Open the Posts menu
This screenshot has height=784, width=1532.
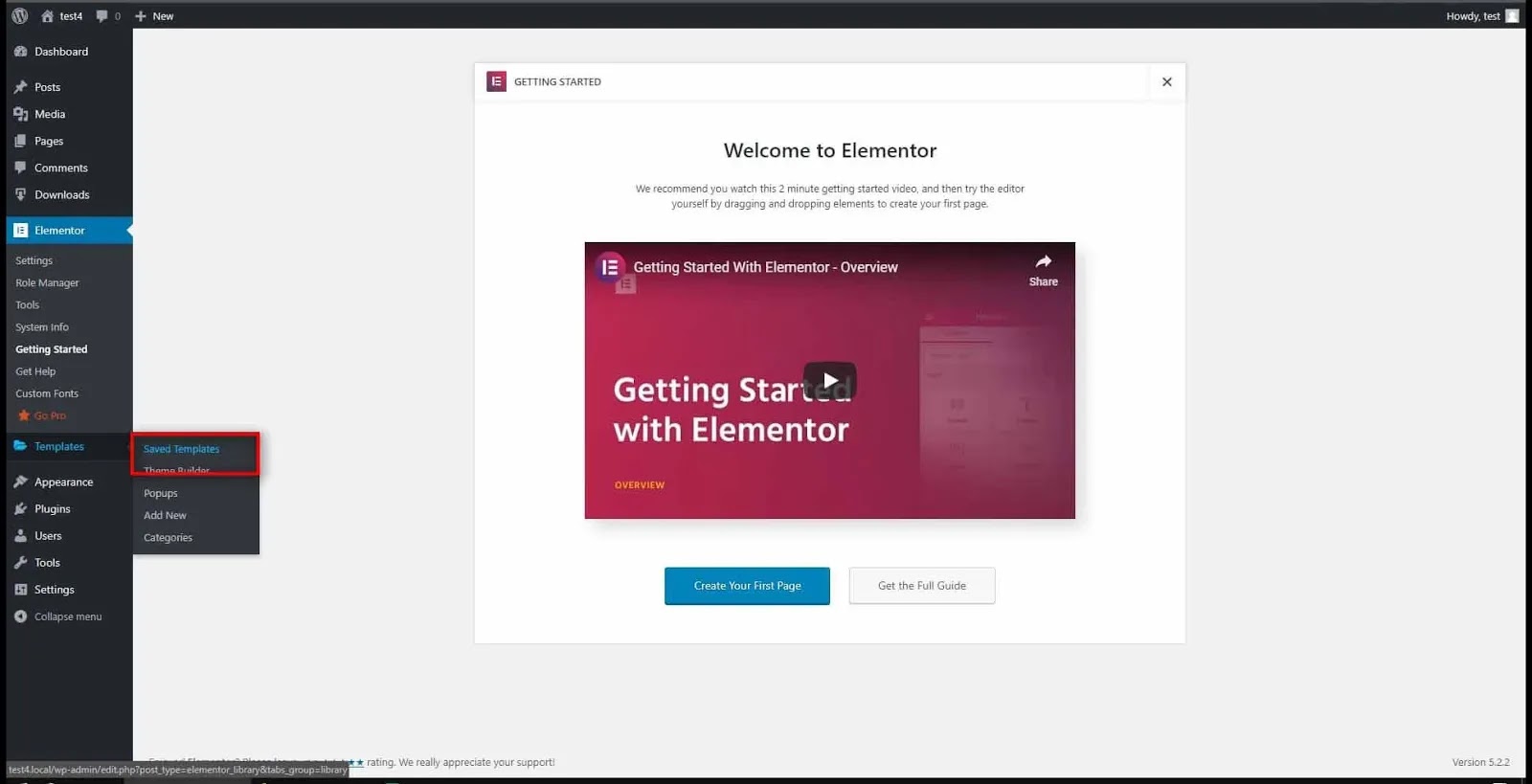tap(47, 87)
